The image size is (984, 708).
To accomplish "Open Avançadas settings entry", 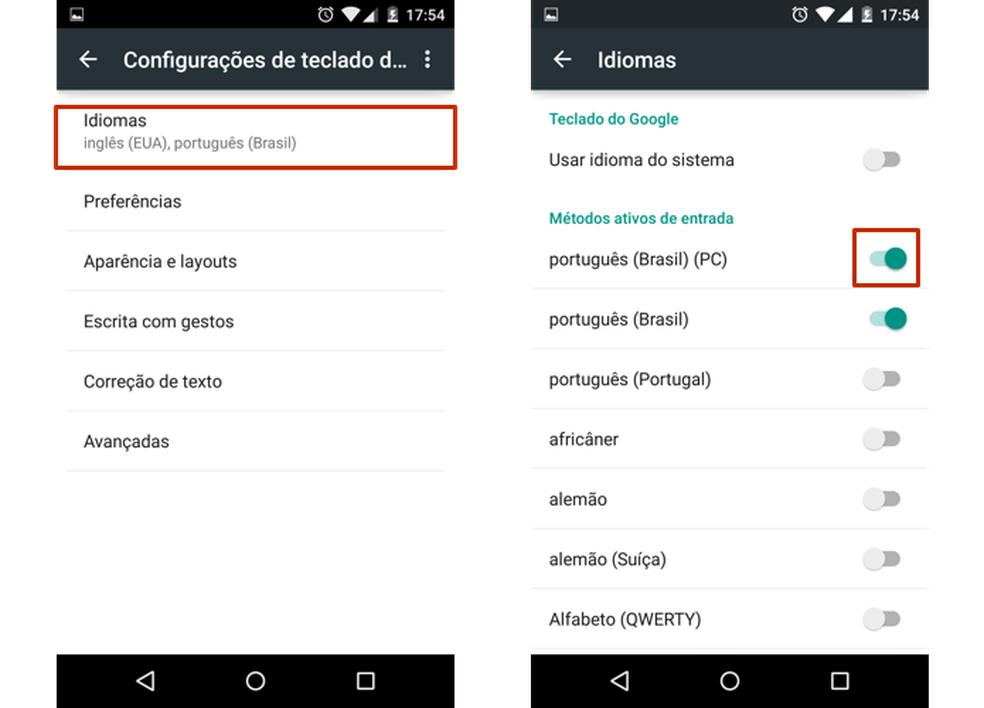I will tap(255, 441).
